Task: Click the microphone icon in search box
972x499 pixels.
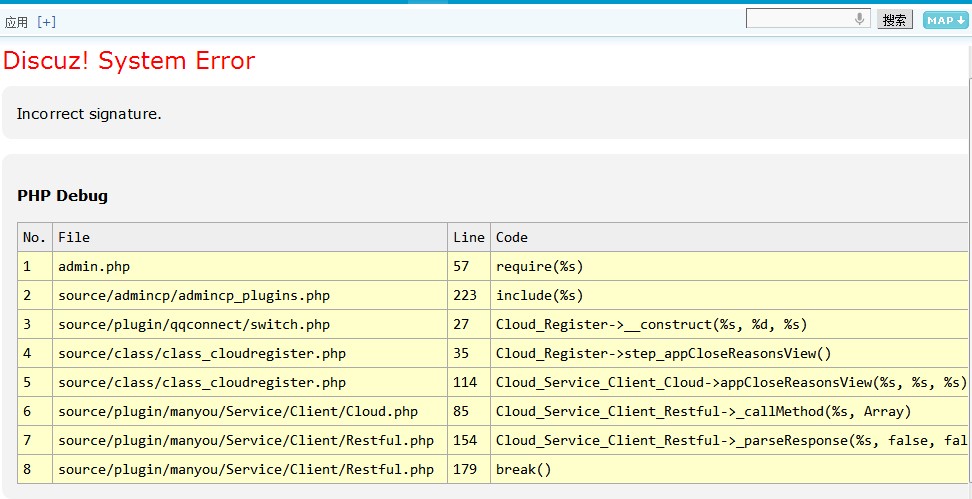Action: (x=859, y=19)
